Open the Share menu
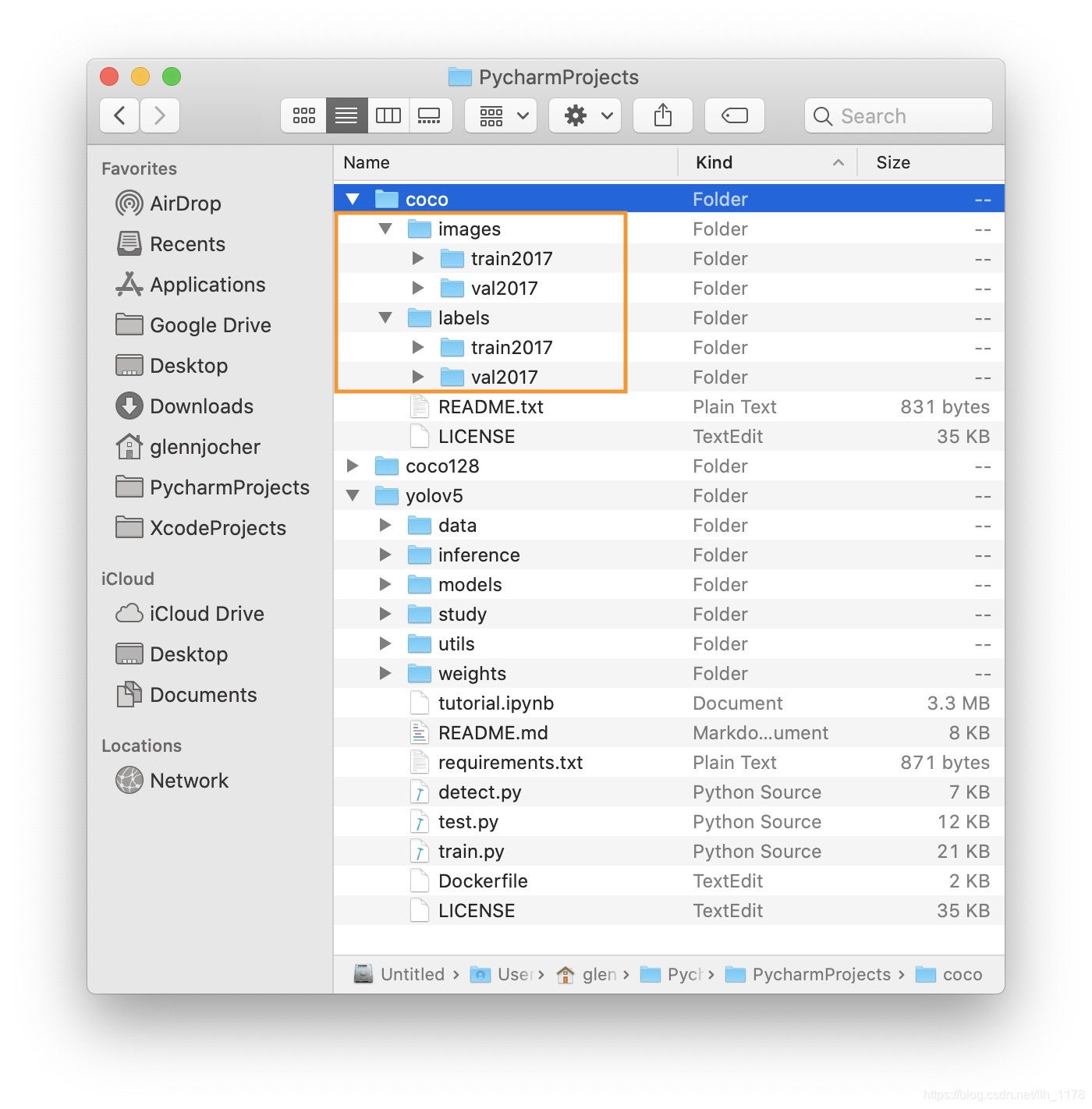Screen dimensions: 1092x1109 [662, 115]
